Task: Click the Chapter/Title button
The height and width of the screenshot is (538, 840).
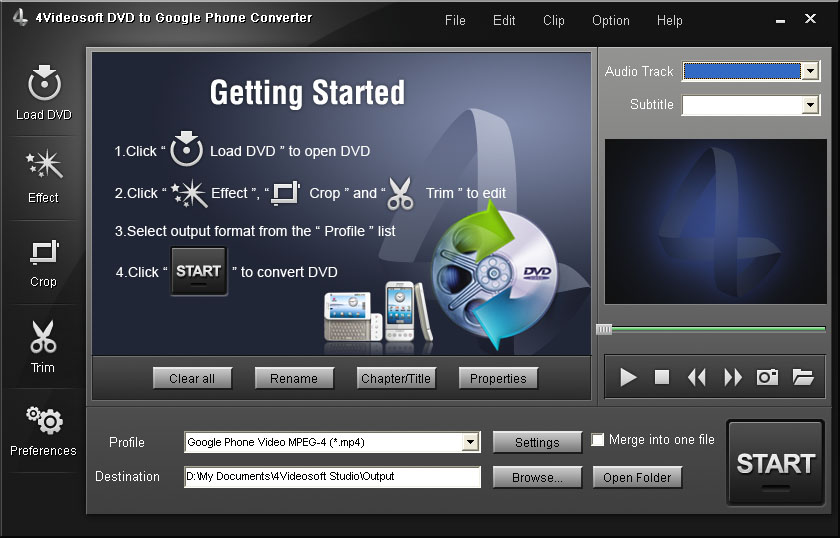Action: pyautogui.click(x=396, y=378)
